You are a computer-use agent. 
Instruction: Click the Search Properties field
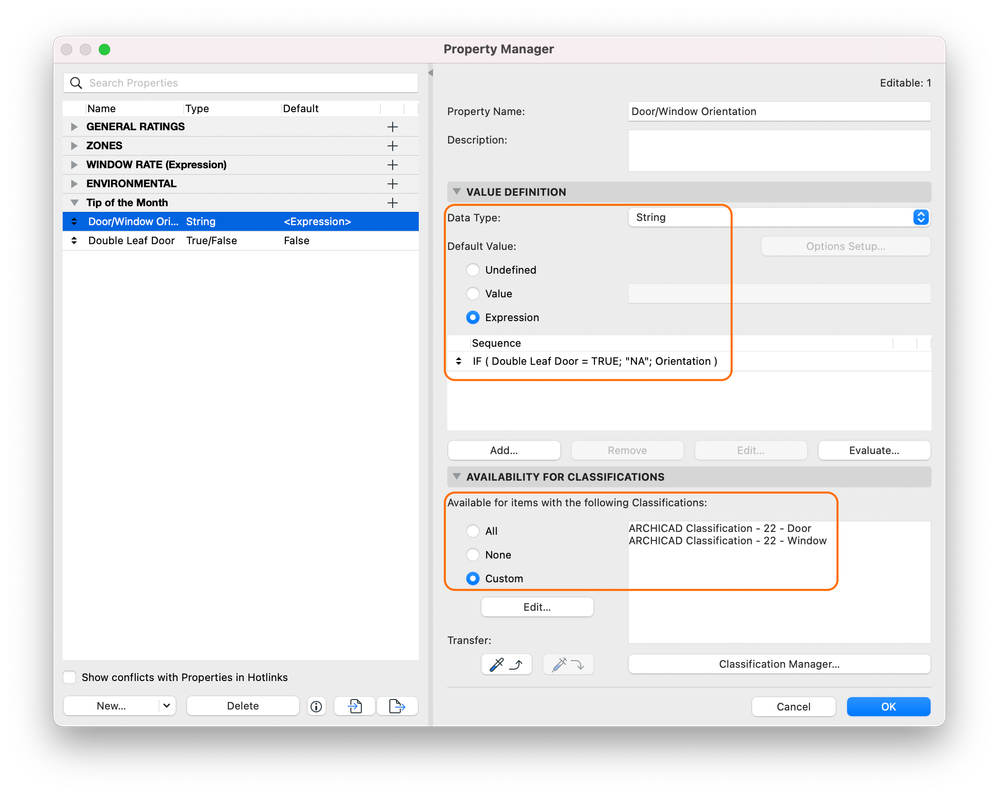tap(241, 83)
